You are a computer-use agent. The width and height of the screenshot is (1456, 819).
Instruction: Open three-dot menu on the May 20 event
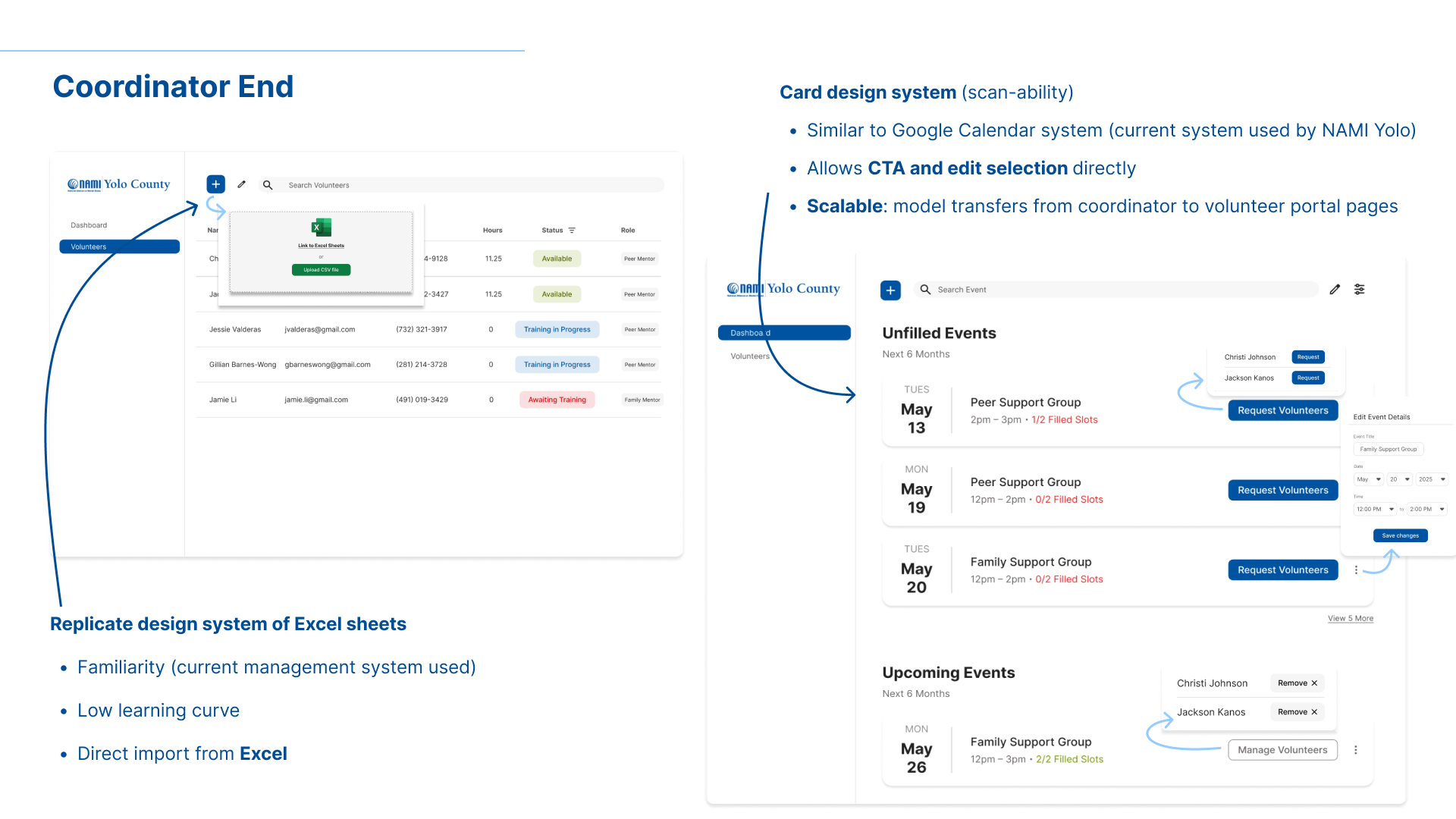1356,570
